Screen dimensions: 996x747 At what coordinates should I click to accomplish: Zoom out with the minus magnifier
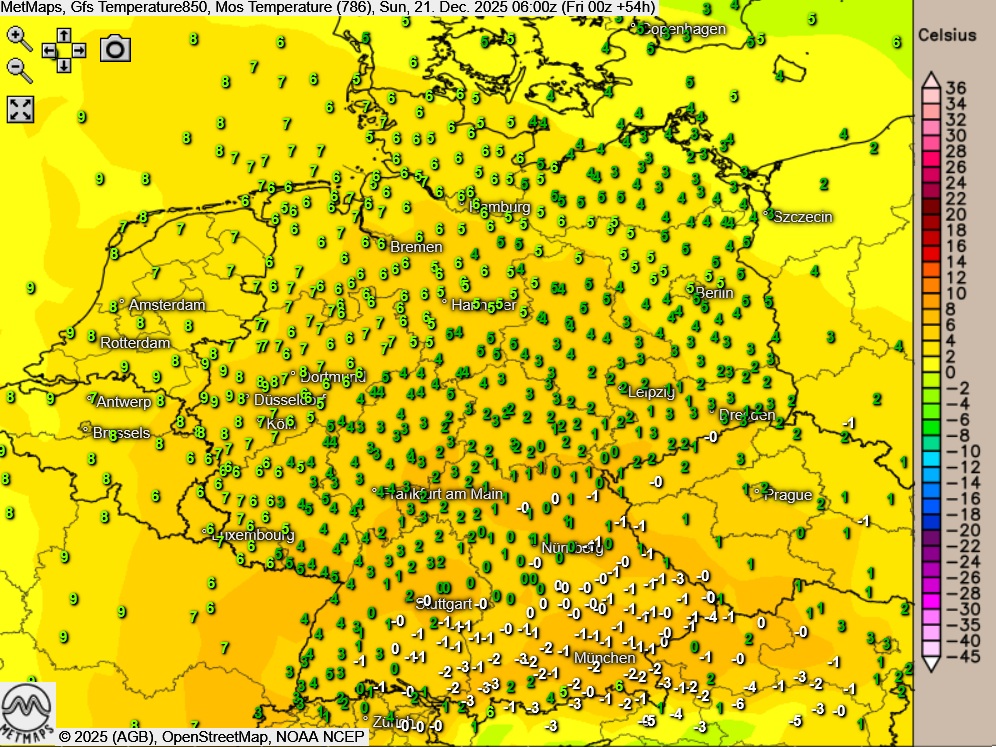[18, 68]
